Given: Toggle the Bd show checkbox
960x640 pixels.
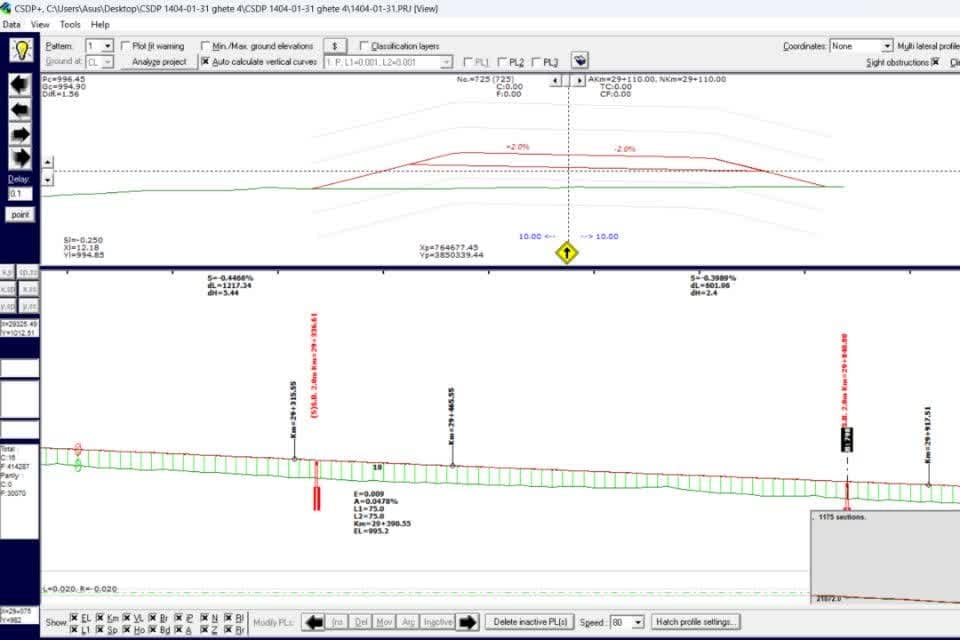Looking at the screenshot, I should click(x=152, y=629).
